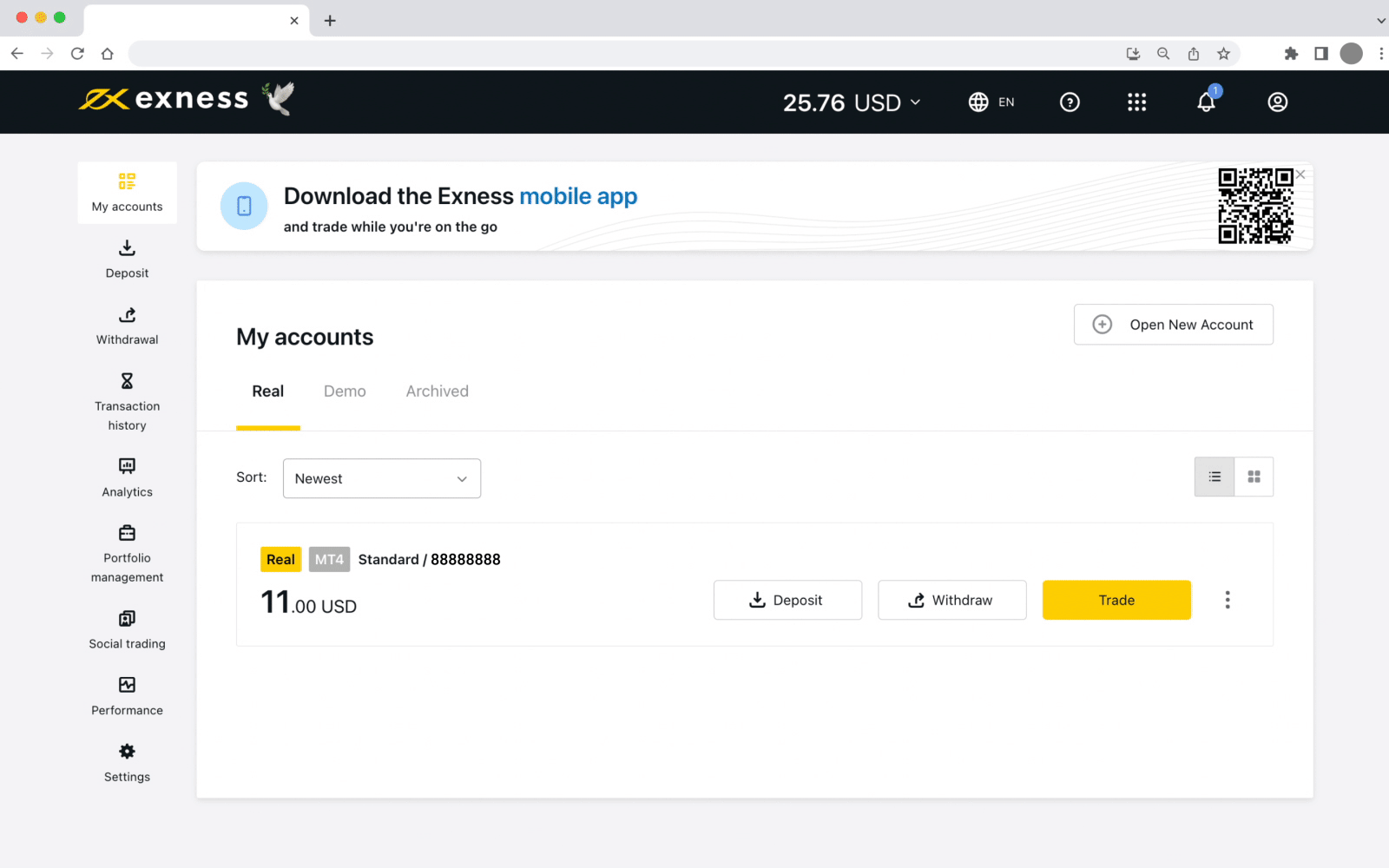Screen dimensions: 1389x868
Task: Switch to grid view layout
Action: [x=1254, y=477]
